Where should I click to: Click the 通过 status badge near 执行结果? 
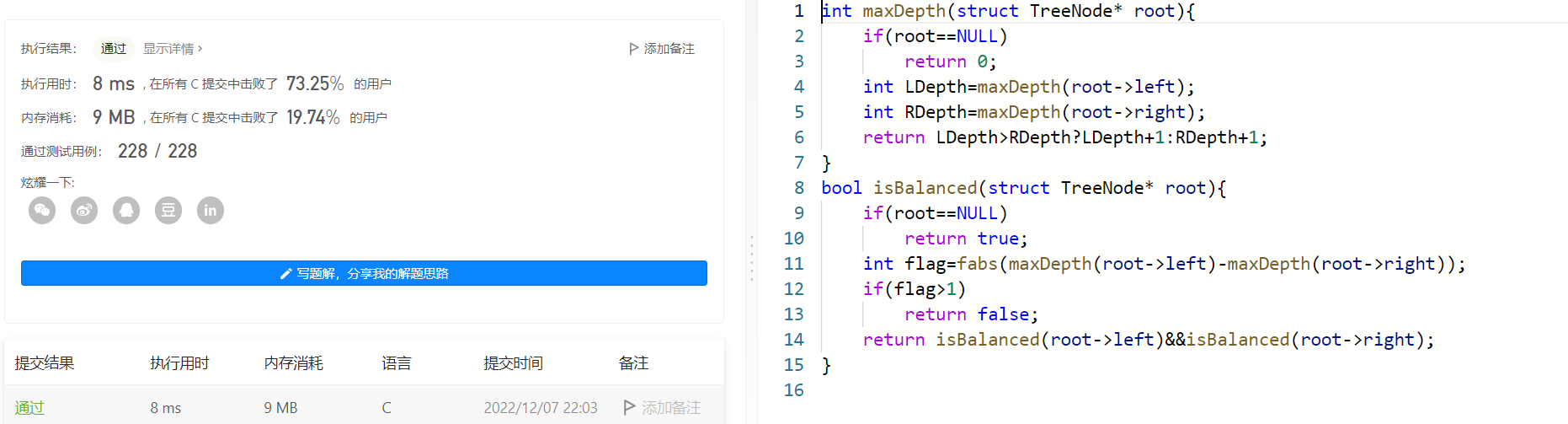coord(113,49)
